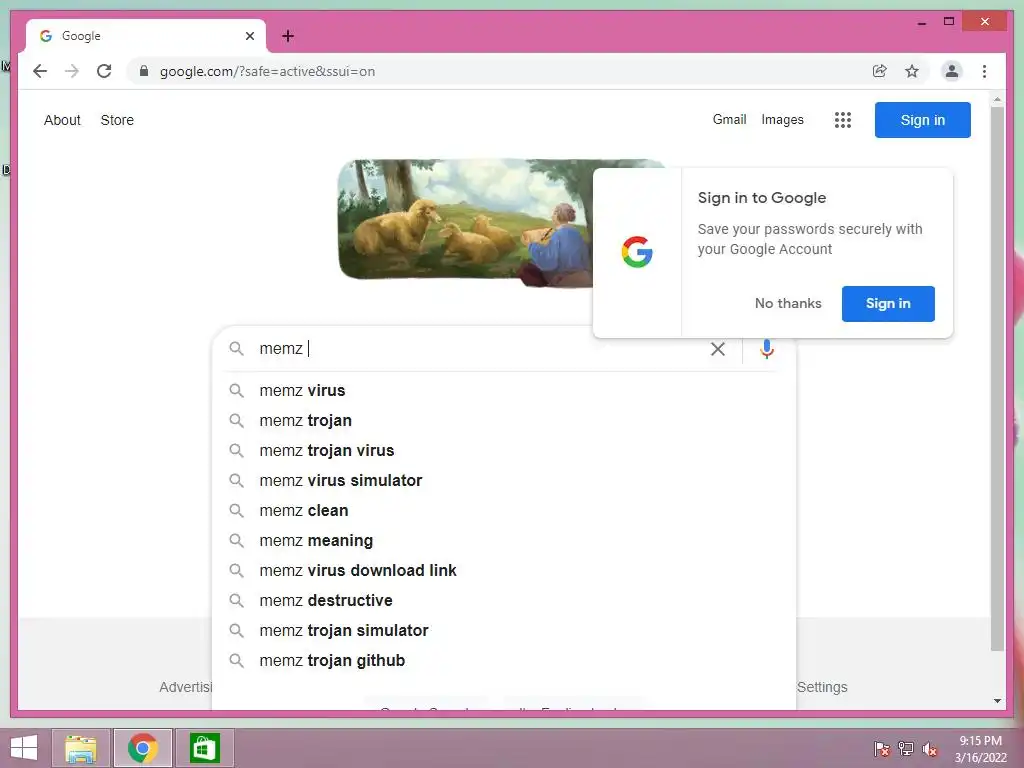The image size is (1024, 768).
Task: Reload the Google page
Action: pos(104,71)
